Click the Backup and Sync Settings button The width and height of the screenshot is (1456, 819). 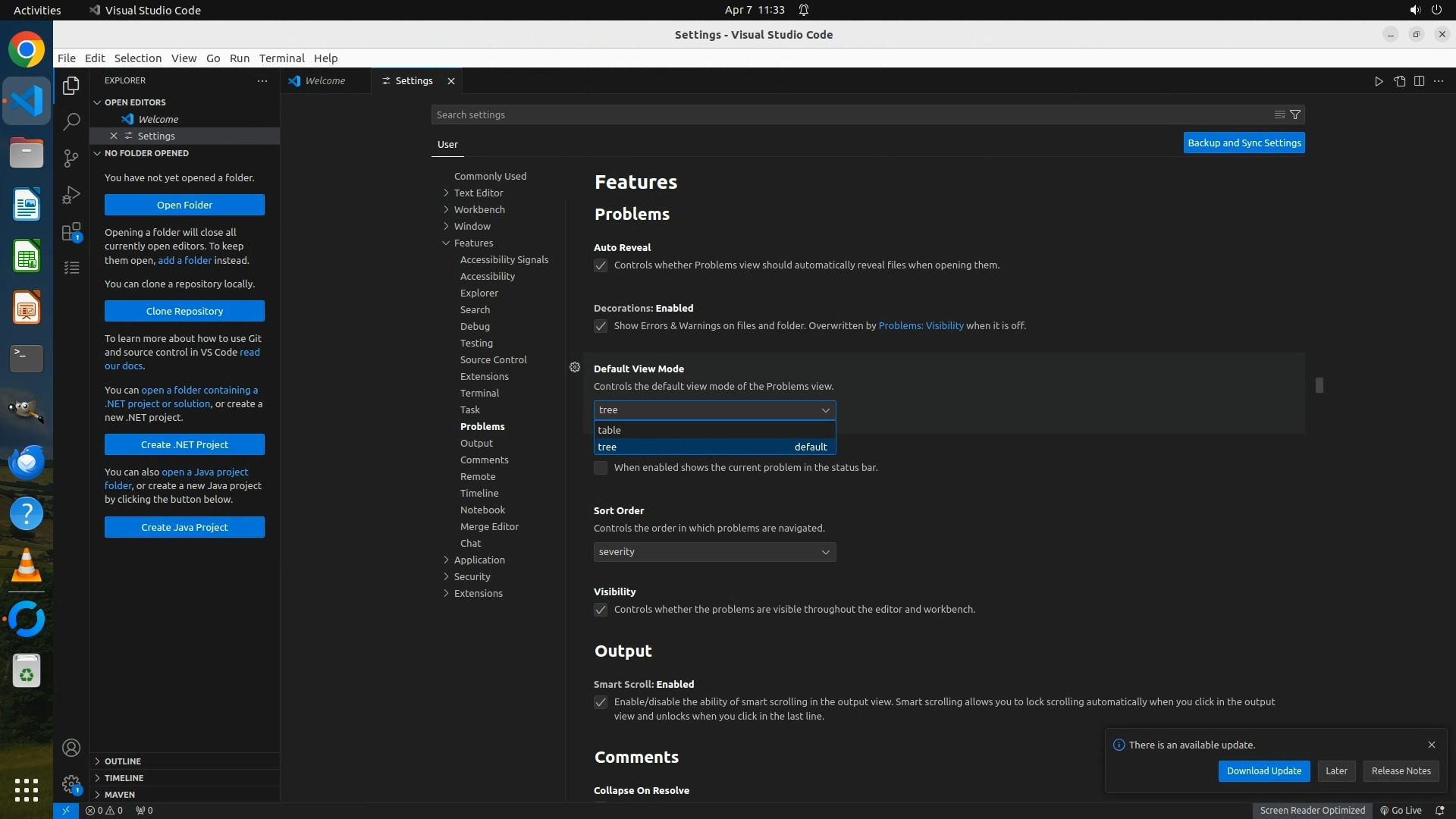pyautogui.click(x=1244, y=143)
